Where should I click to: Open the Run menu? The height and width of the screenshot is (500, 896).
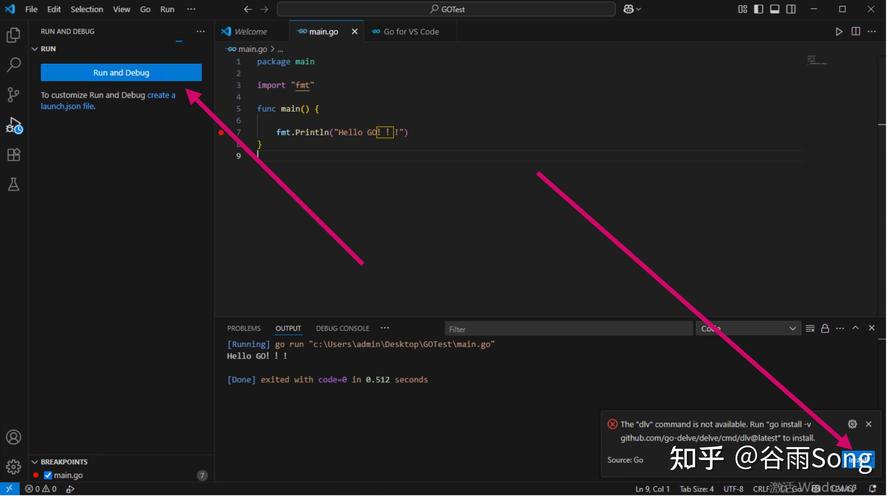click(167, 9)
